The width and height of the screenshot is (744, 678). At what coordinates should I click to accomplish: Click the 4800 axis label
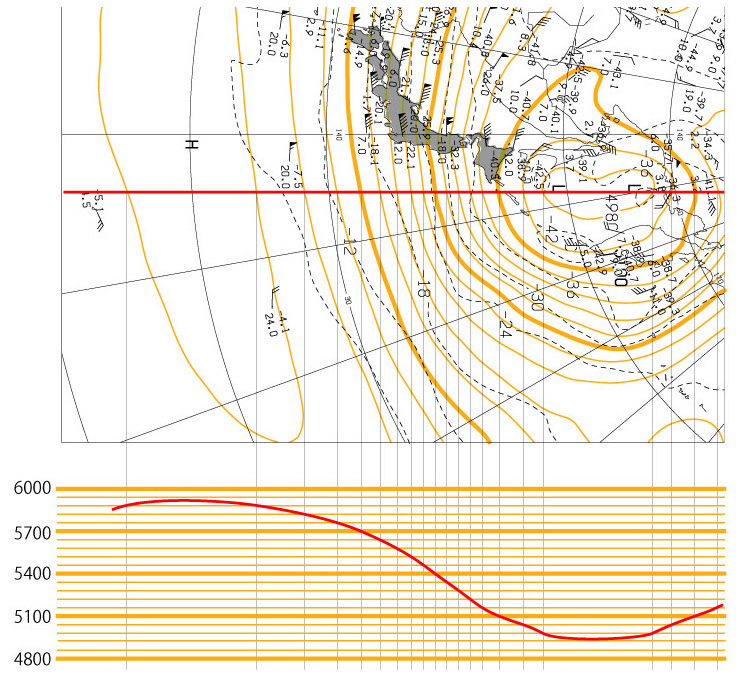point(32,658)
